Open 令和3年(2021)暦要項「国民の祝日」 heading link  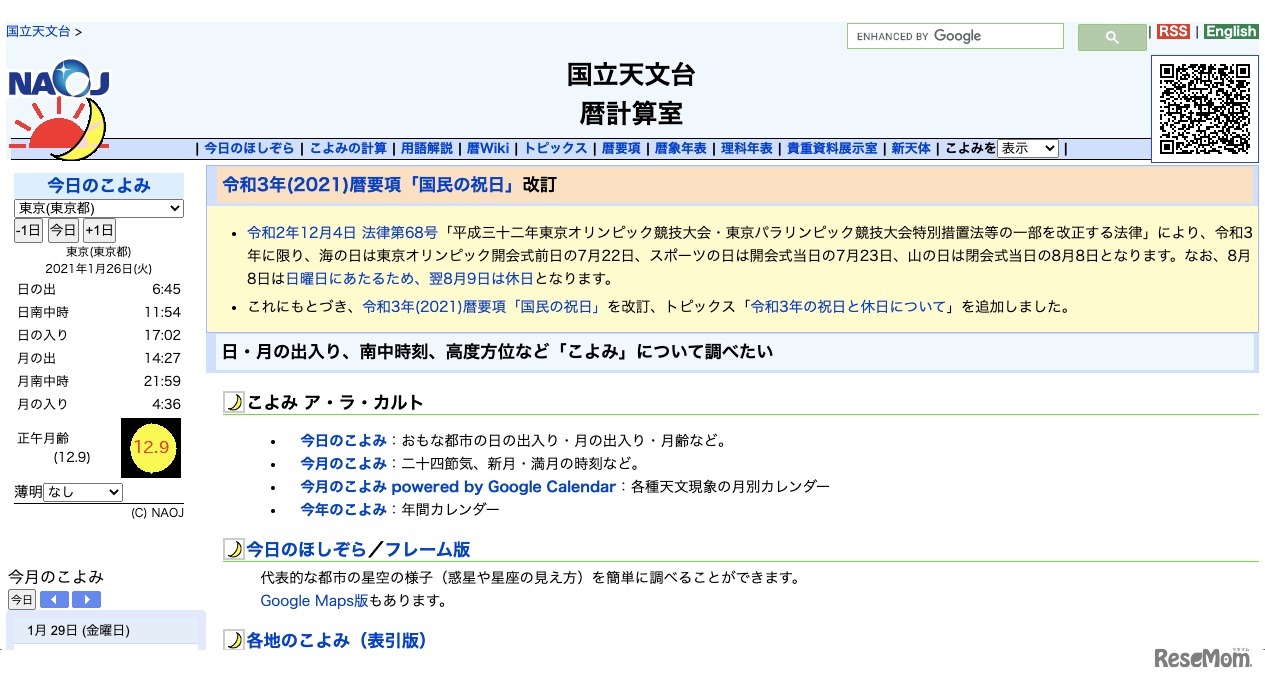pyautogui.click(x=367, y=185)
